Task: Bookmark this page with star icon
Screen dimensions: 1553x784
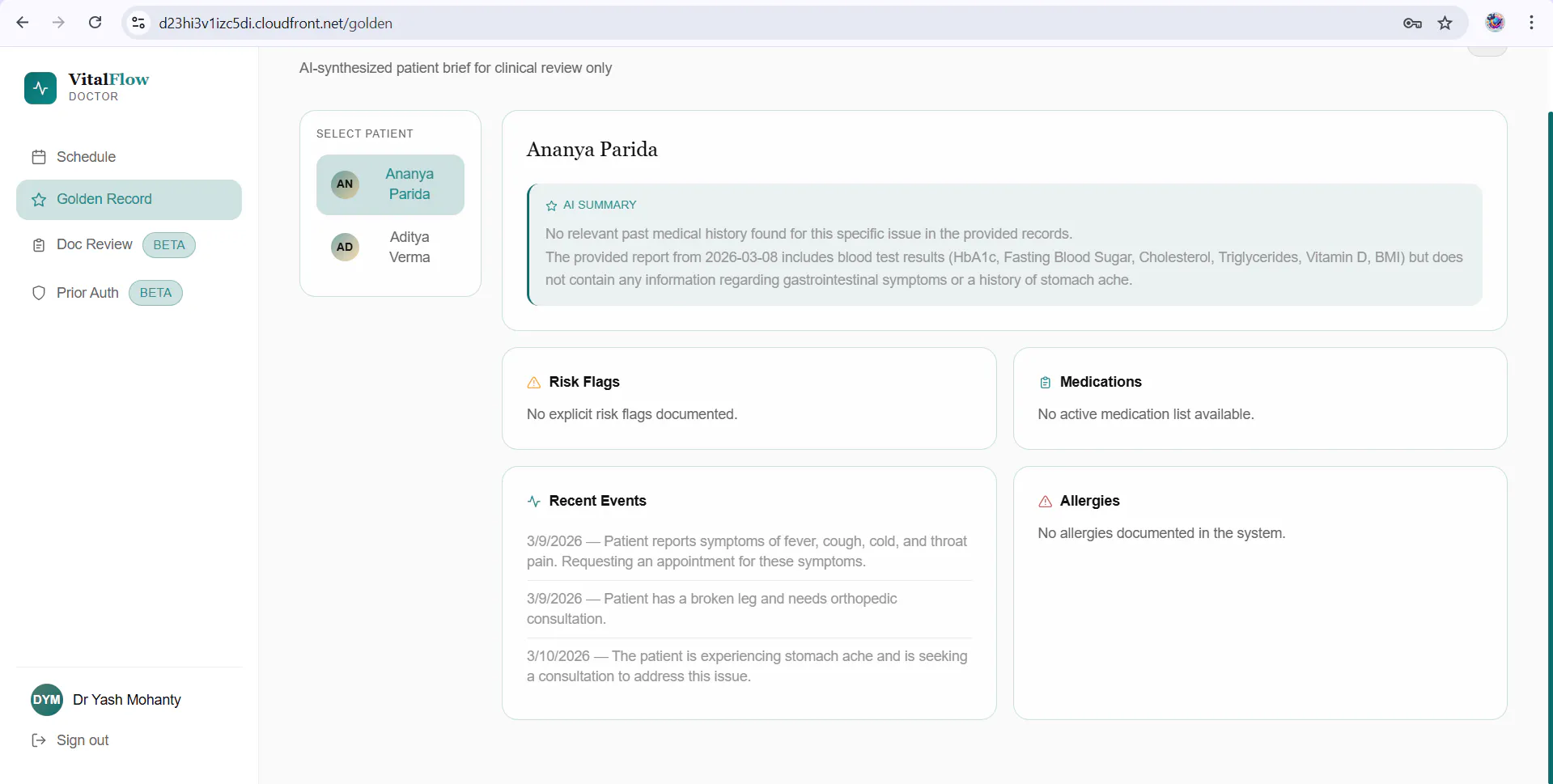Action: (x=1445, y=23)
